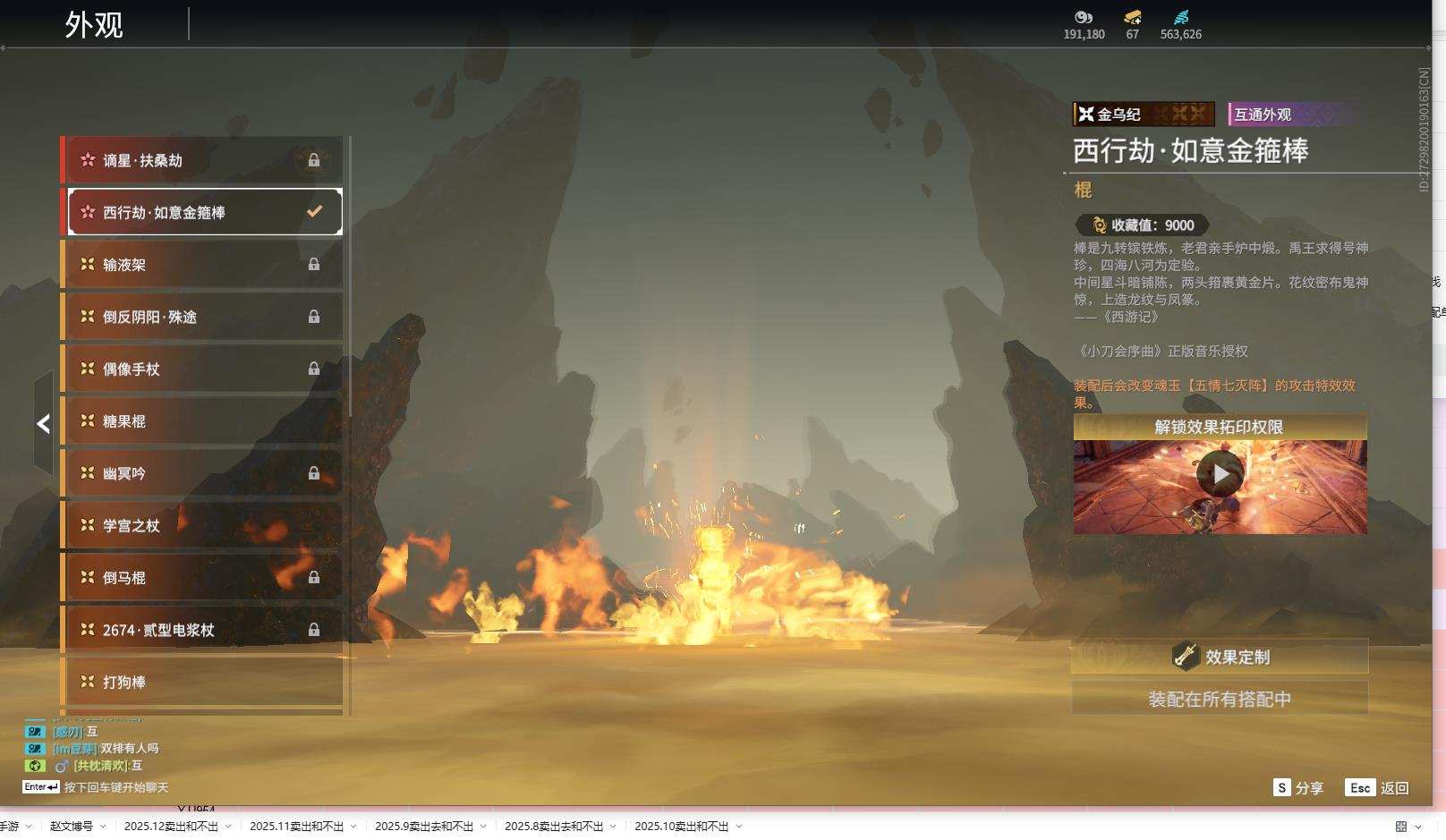Viewport: 1446px width, 840px height.
Task: Switch to the 2025.11卖出和不出 sheet tab
Action: coord(296,826)
